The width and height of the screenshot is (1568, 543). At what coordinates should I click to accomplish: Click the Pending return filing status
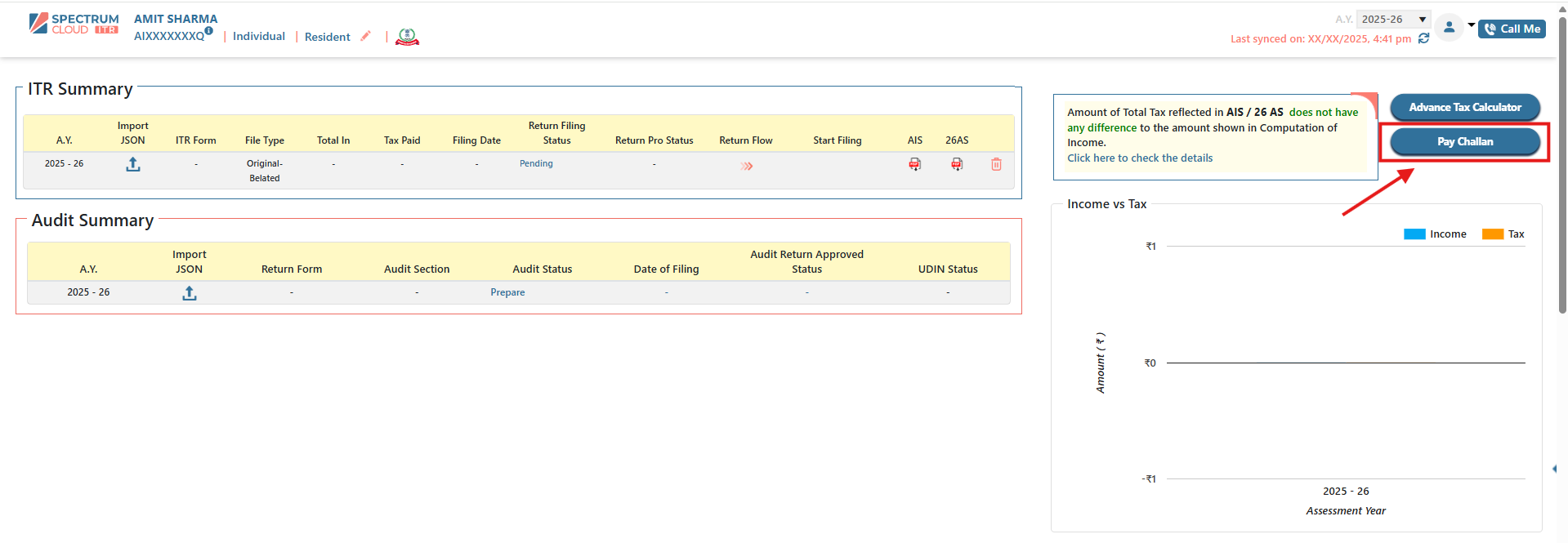[536, 163]
